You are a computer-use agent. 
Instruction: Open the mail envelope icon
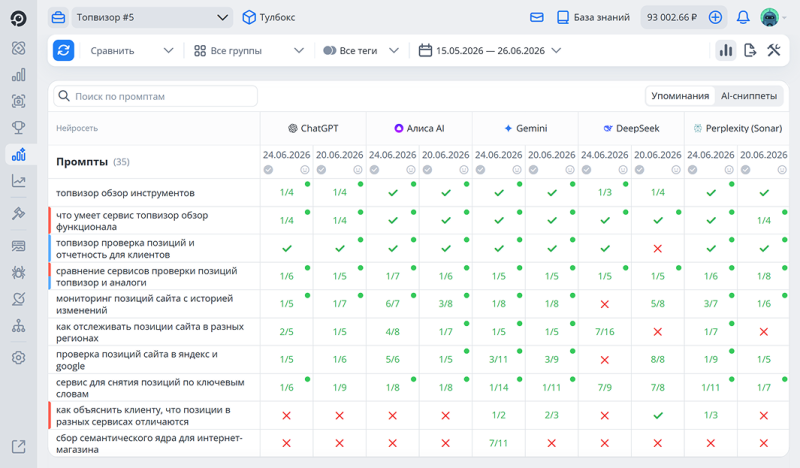pos(537,17)
